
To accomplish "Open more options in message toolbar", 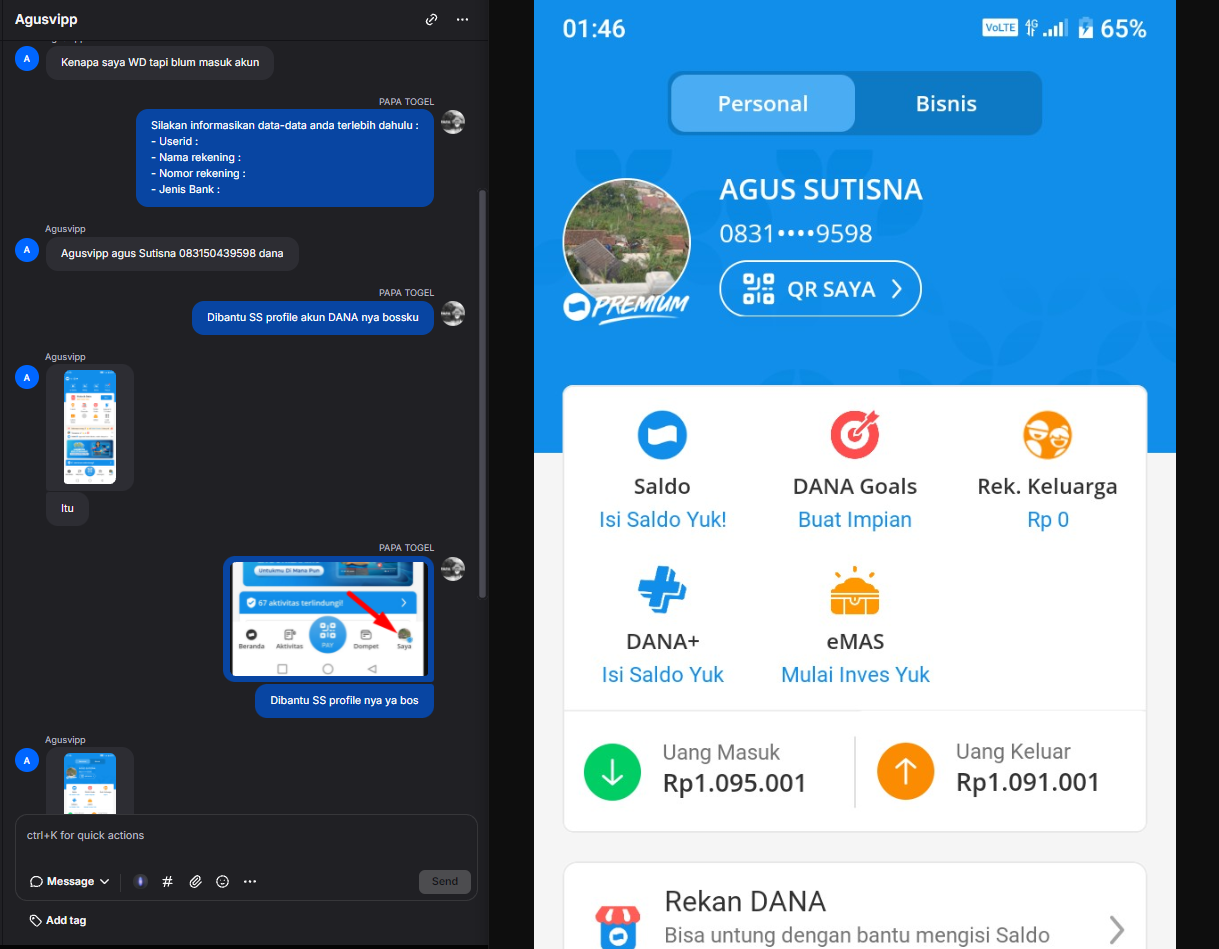I will click(x=250, y=881).
